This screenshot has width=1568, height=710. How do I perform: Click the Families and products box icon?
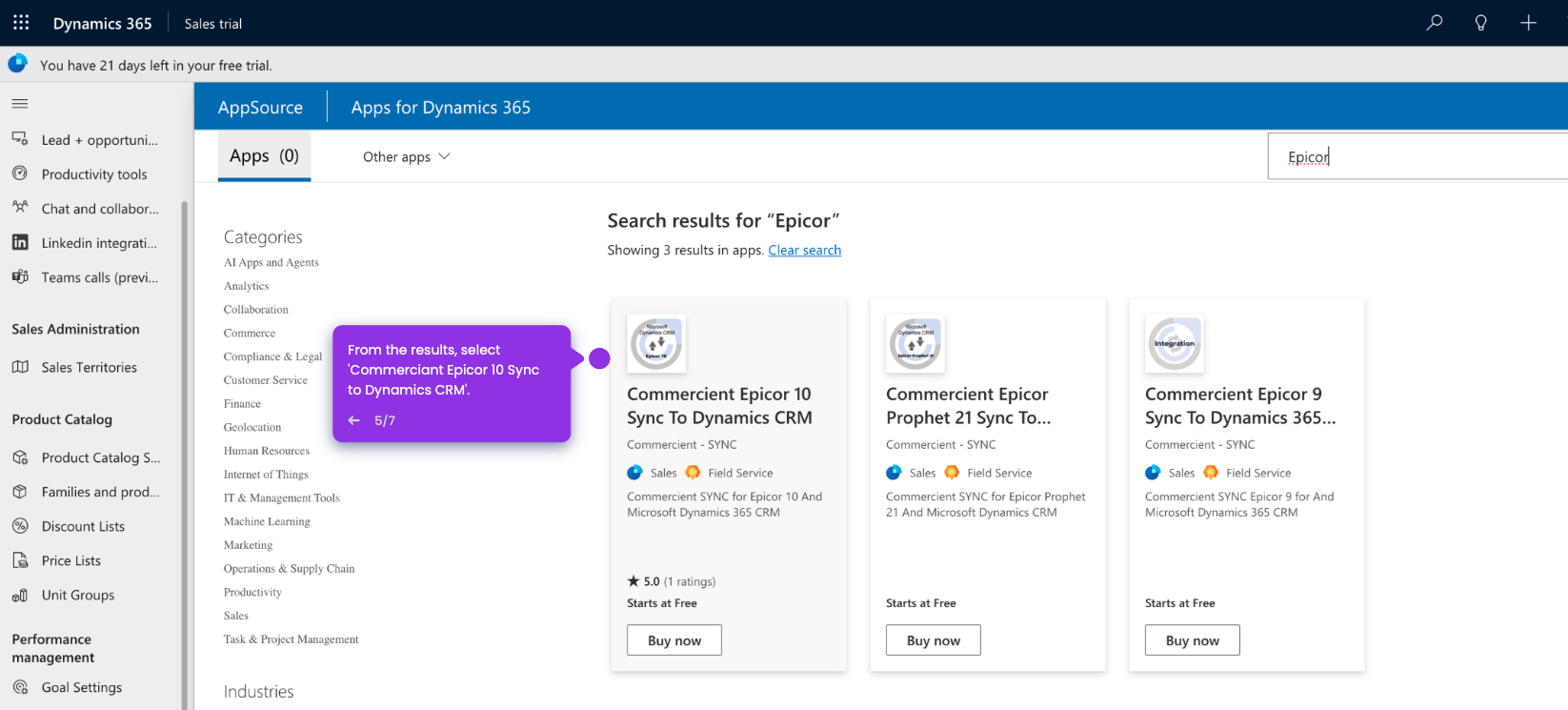coord(20,492)
